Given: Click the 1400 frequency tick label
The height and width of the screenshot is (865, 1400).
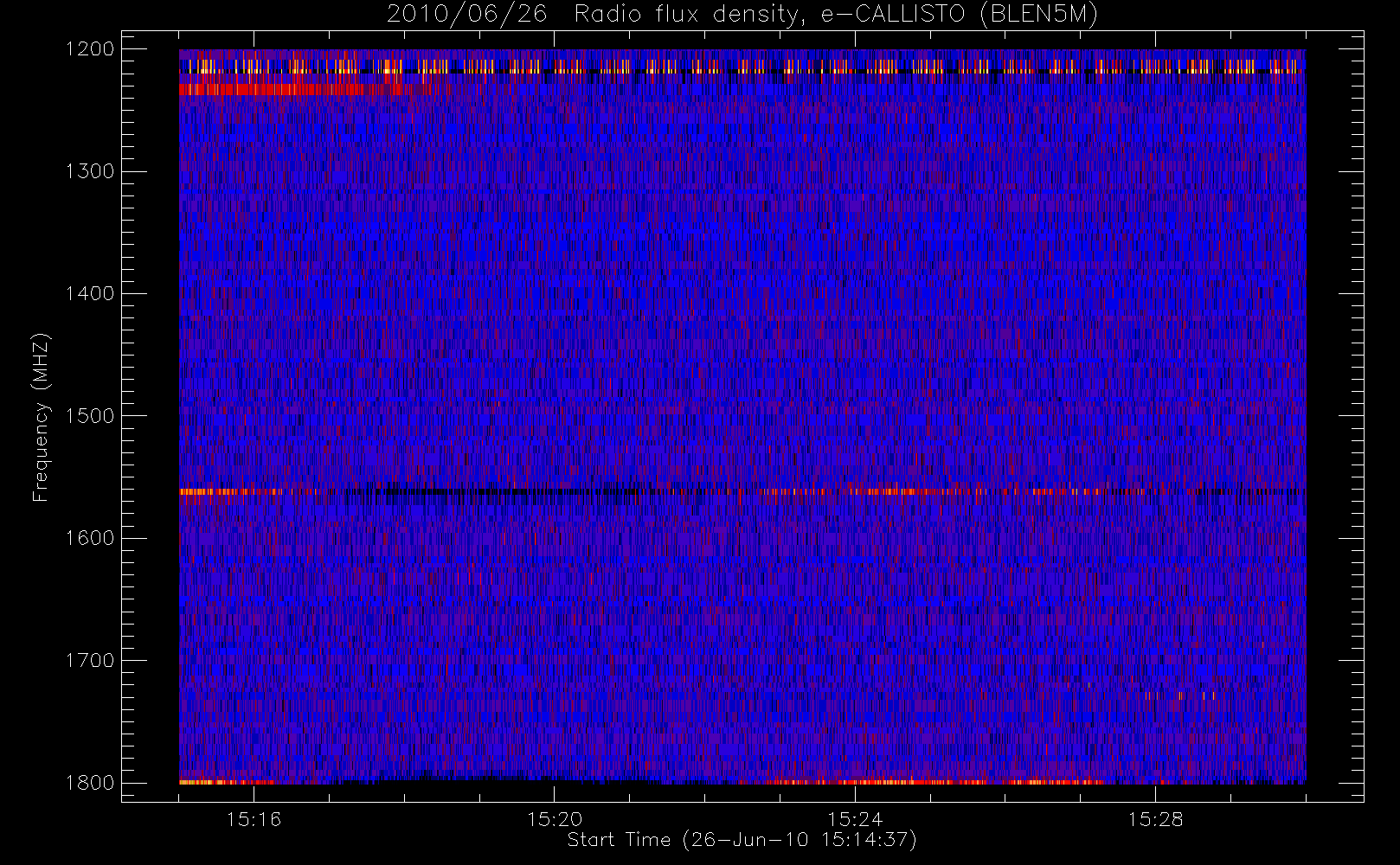Looking at the screenshot, I should [90, 293].
